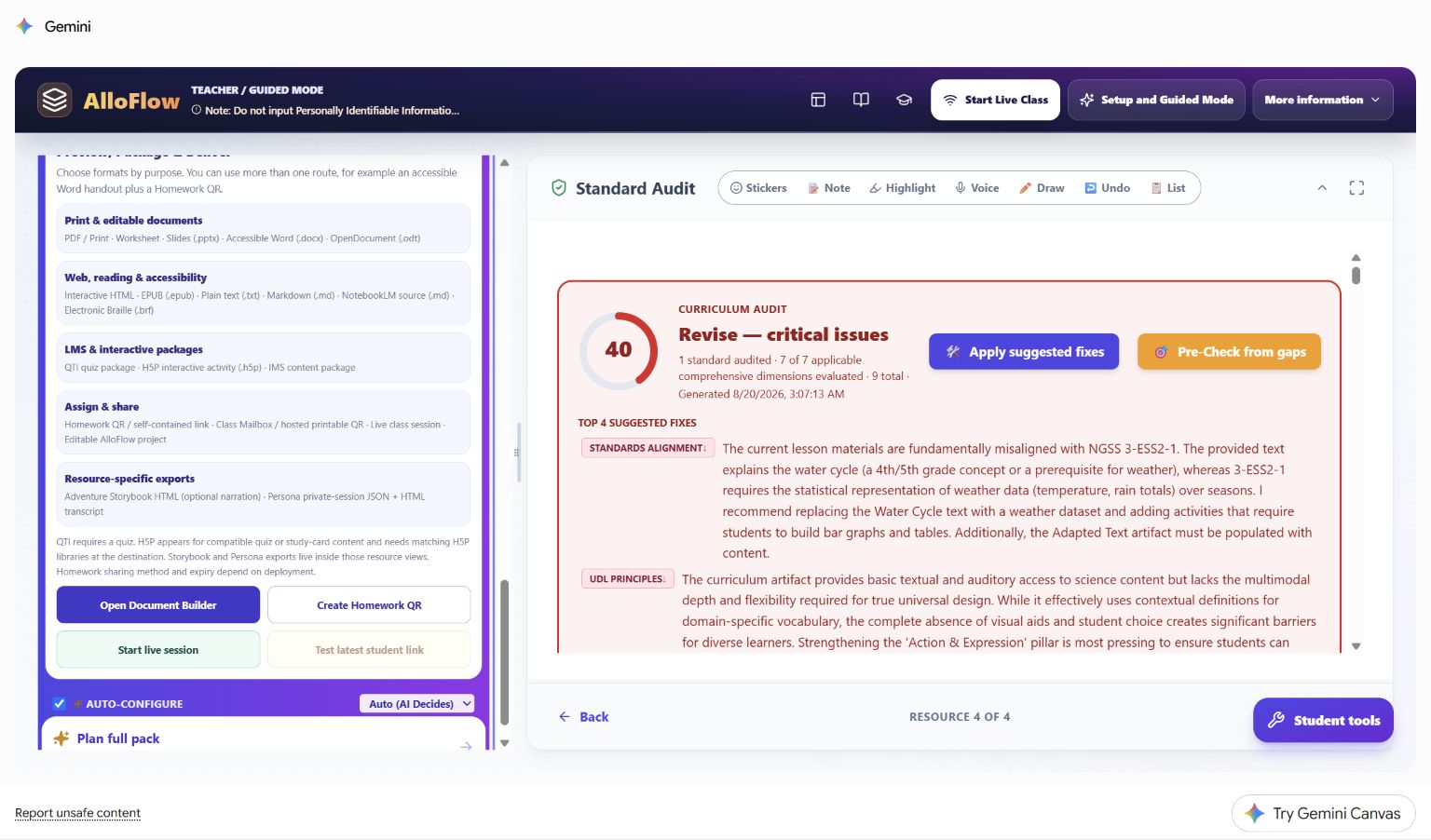This screenshot has height=840, width=1431.
Task: Click the graduation cap icon in header
Action: pos(904,100)
